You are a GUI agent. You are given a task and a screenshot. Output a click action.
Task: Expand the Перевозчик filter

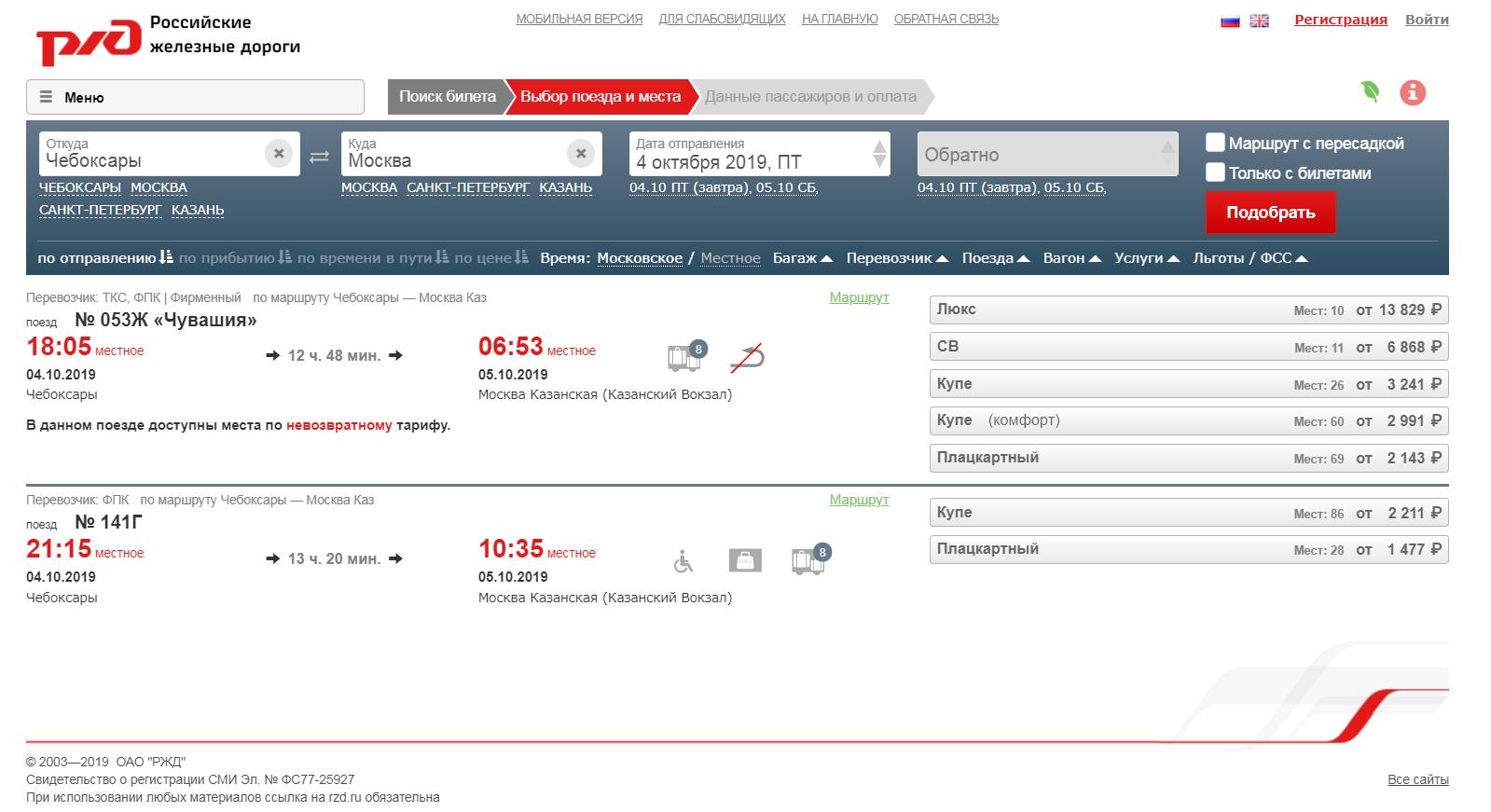tap(897, 258)
